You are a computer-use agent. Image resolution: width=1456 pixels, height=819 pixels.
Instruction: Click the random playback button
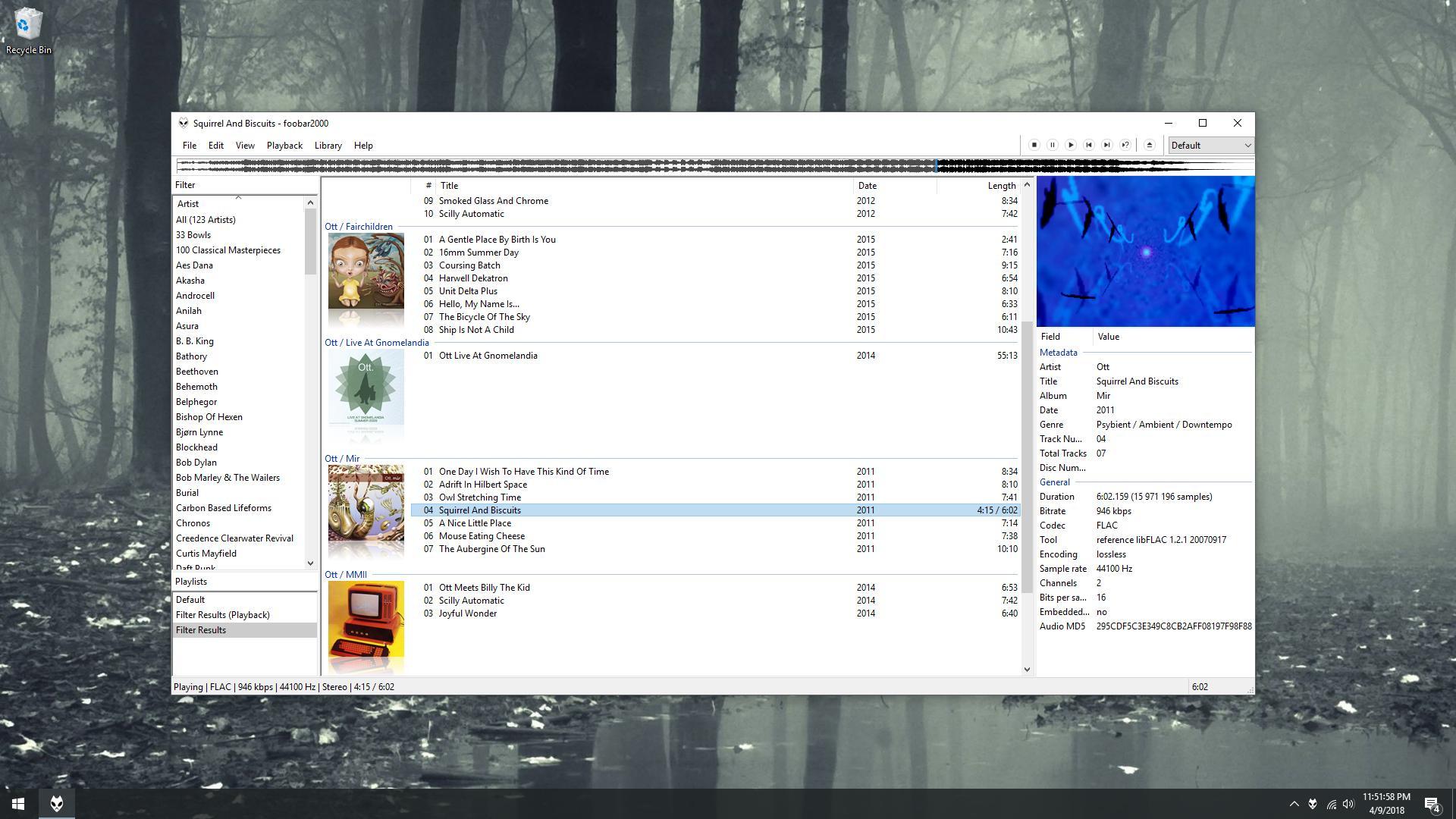point(1125,145)
